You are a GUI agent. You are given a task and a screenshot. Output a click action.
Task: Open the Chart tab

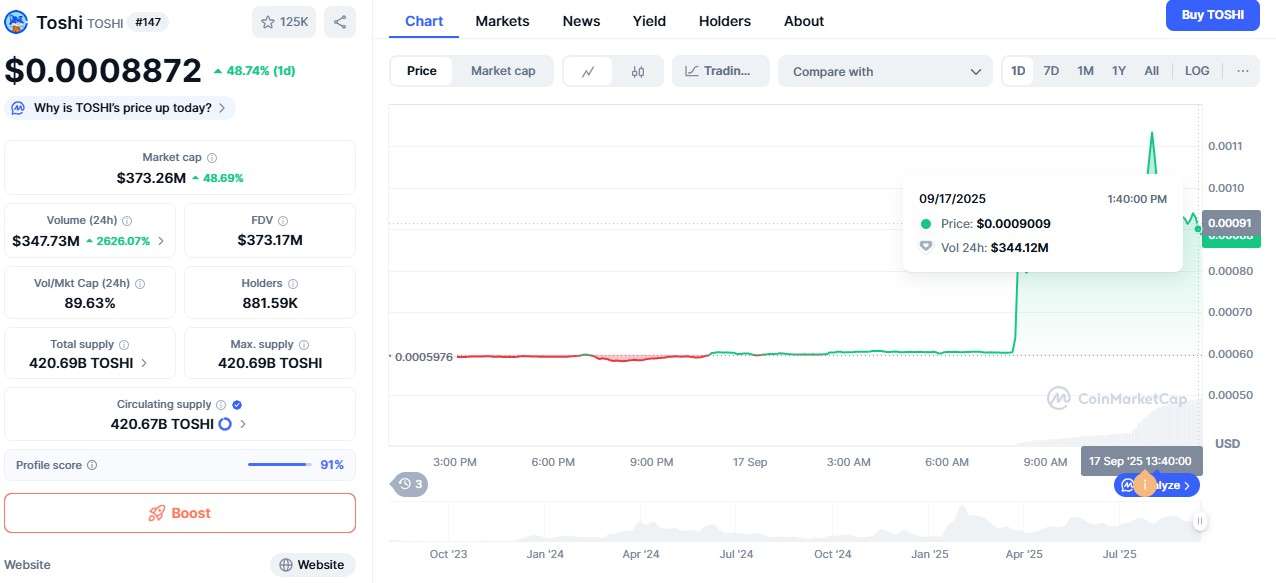(424, 21)
